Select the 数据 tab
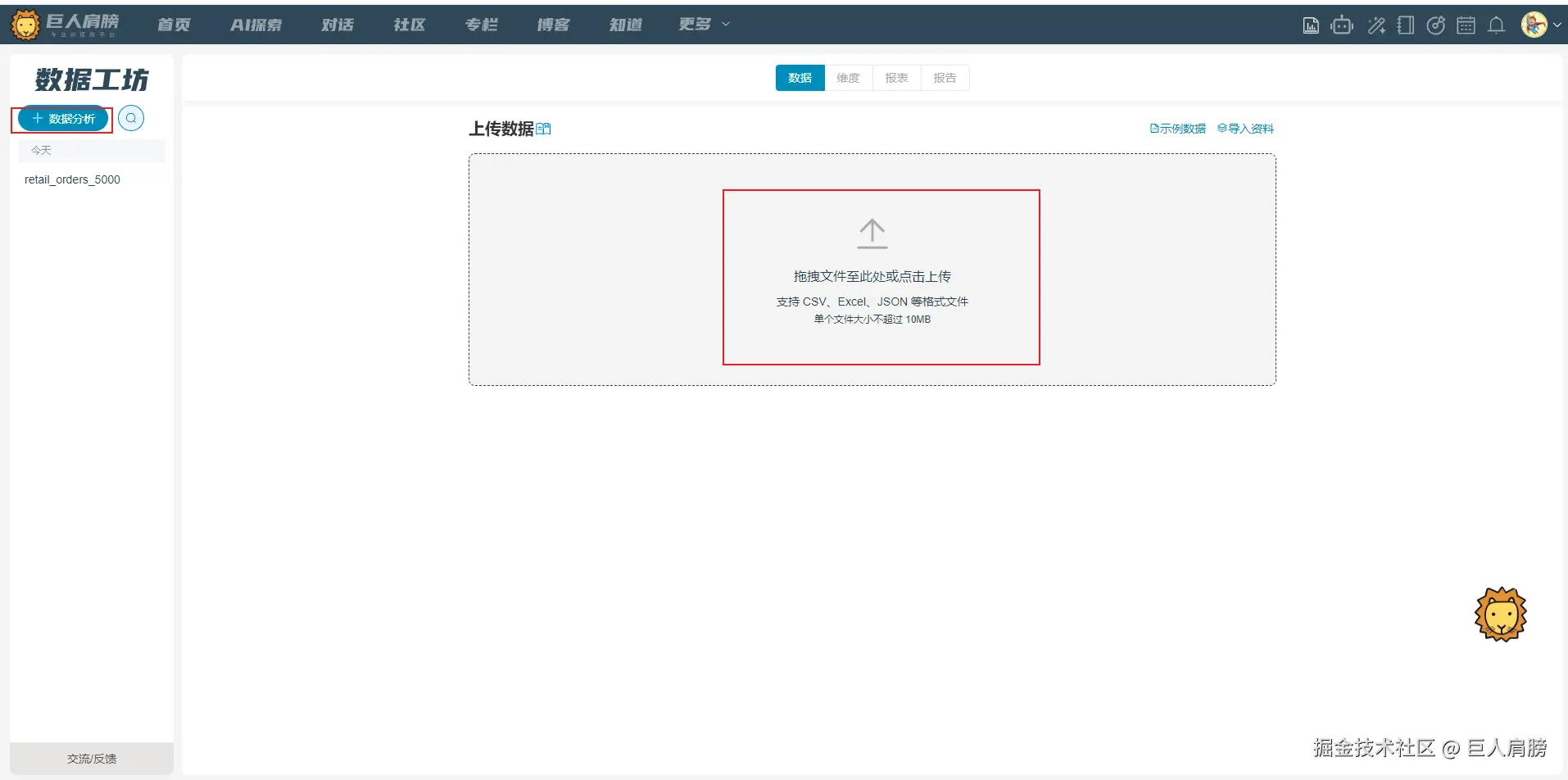1568x780 pixels. (x=800, y=78)
